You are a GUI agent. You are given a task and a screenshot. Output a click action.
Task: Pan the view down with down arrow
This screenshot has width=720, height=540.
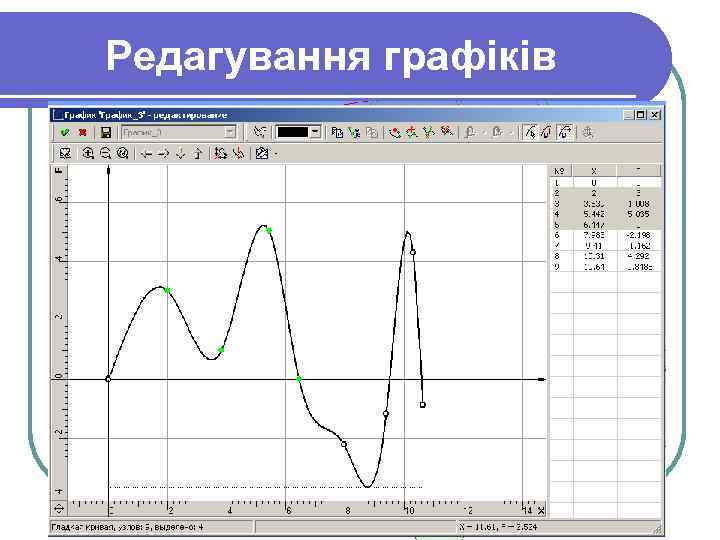pyautogui.click(x=180, y=154)
